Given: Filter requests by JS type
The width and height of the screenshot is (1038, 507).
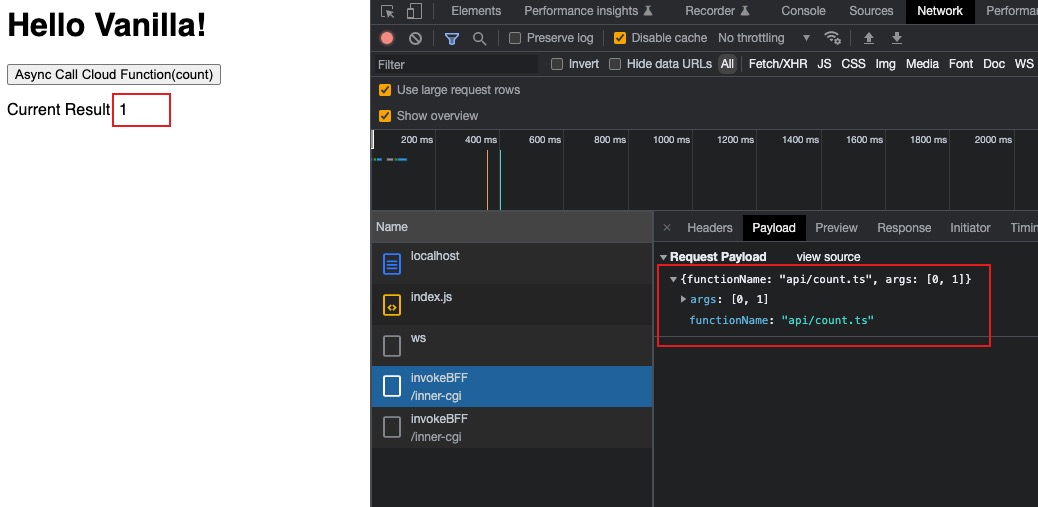Looking at the screenshot, I should [x=824, y=64].
